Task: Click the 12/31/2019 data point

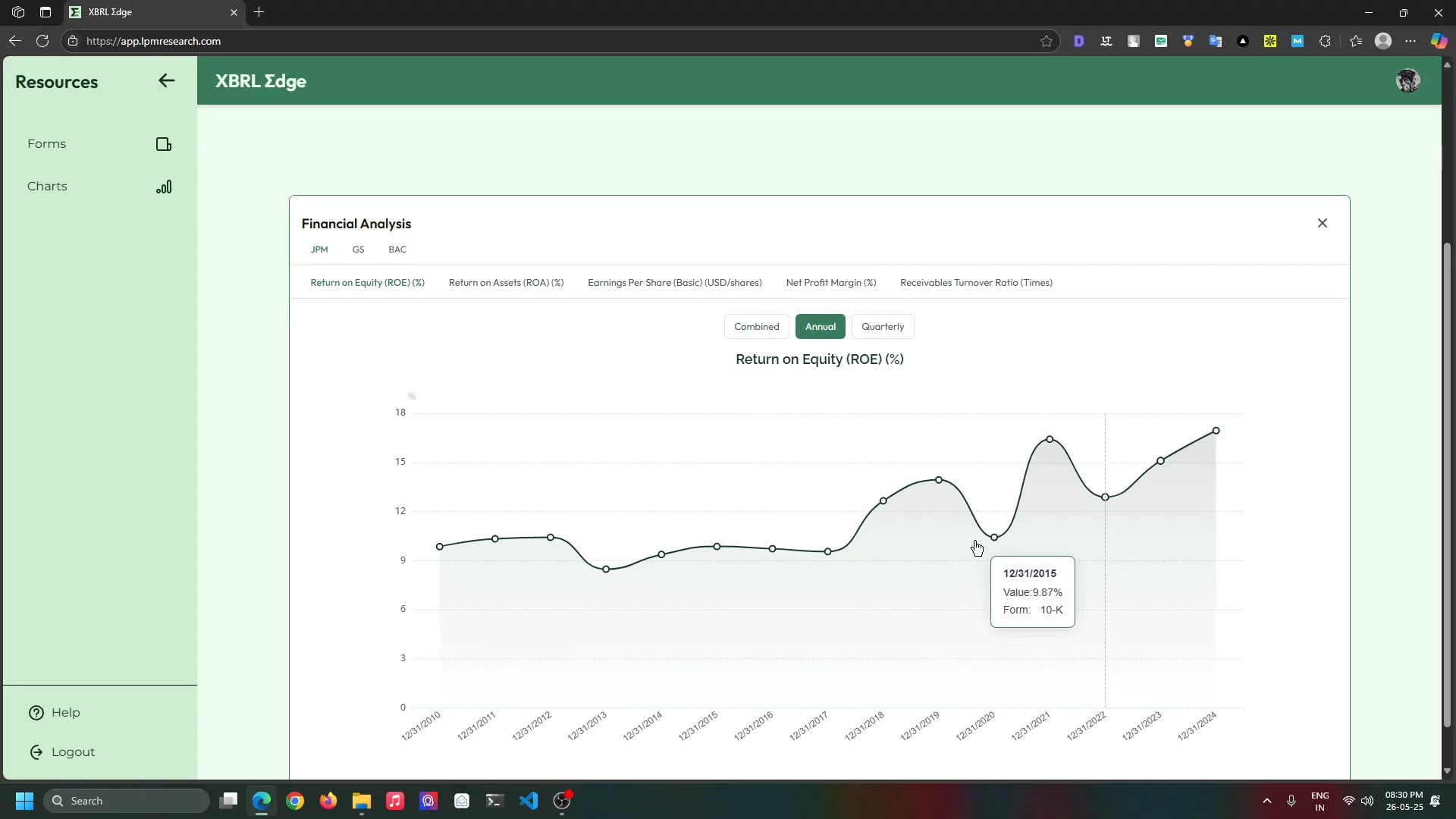Action: 939,480
